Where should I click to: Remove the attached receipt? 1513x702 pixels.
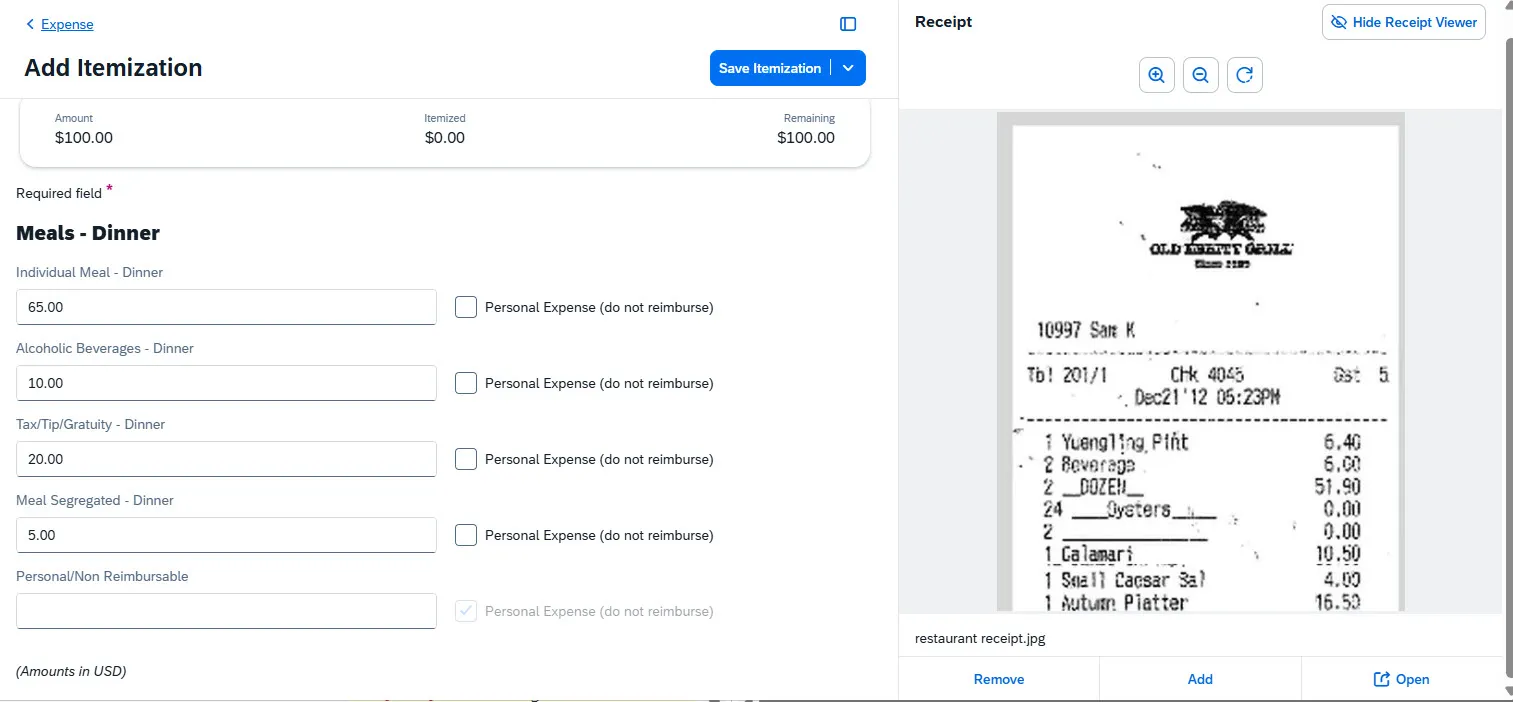tap(999, 679)
